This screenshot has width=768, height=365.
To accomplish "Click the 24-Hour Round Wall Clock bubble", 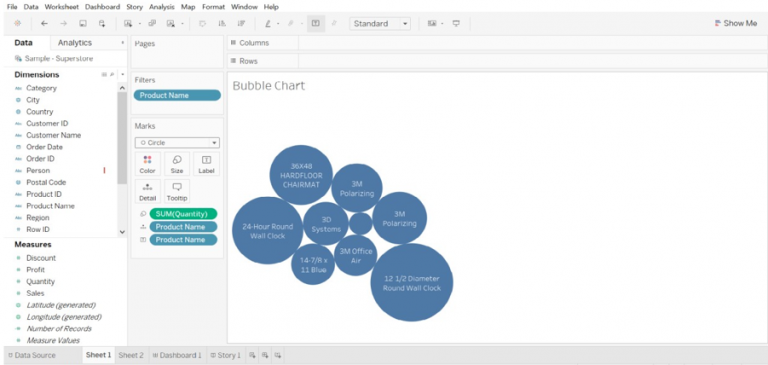I will tap(267, 230).
